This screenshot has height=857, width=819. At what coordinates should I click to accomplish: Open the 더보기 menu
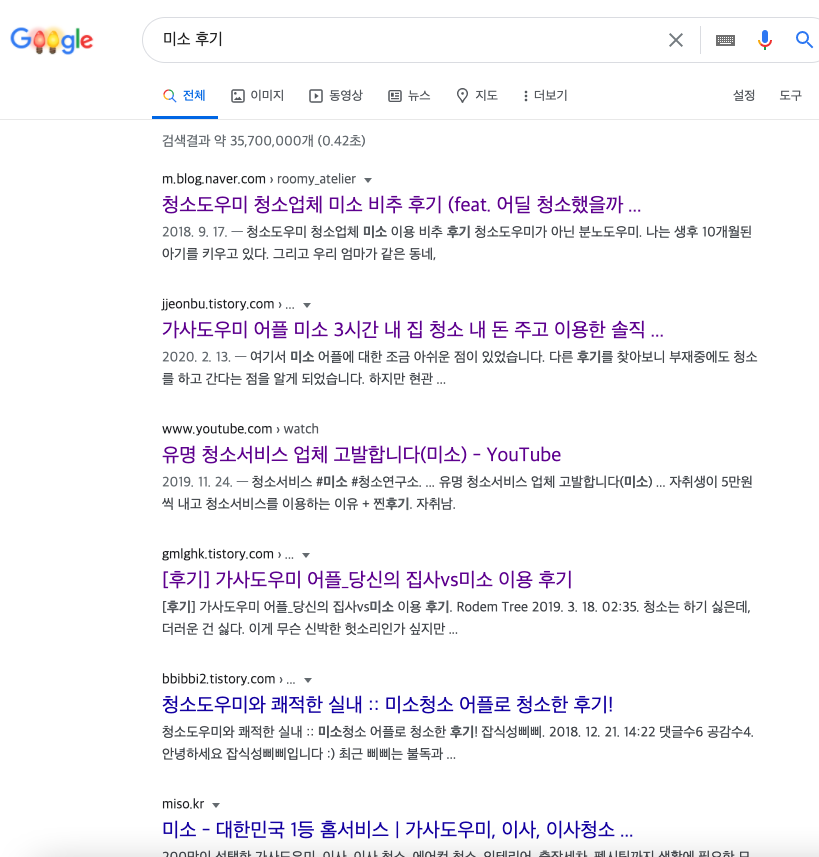point(545,96)
